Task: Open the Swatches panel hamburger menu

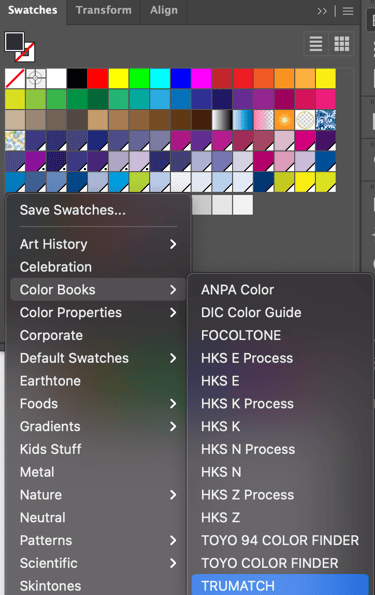Action: point(348,11)
